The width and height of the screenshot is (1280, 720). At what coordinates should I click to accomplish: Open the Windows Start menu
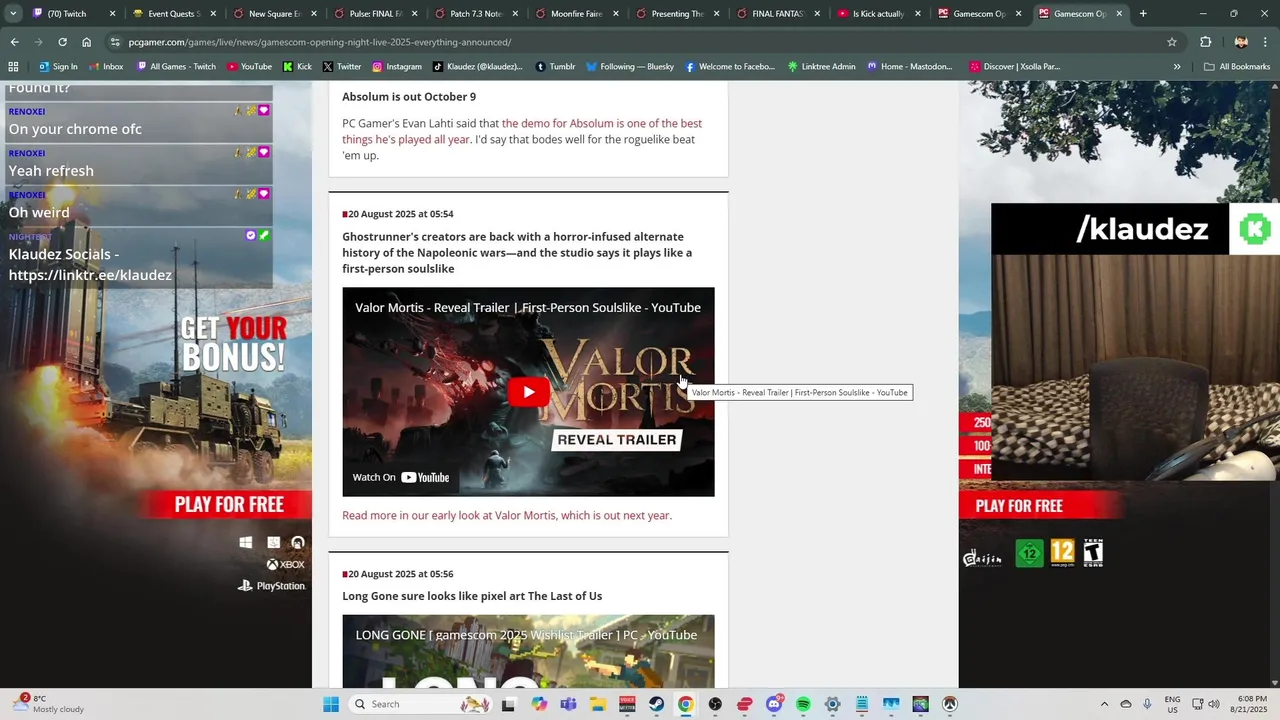click(x=331, y=704)
